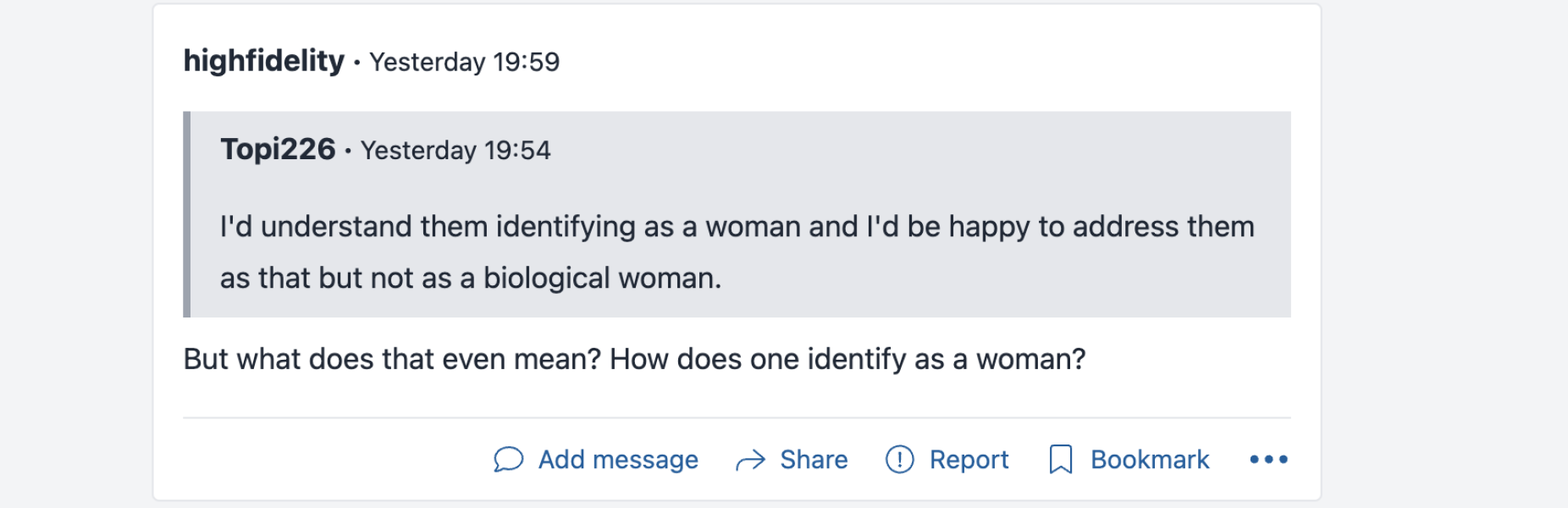Open the hidden actions menu via three dots

1269,459
